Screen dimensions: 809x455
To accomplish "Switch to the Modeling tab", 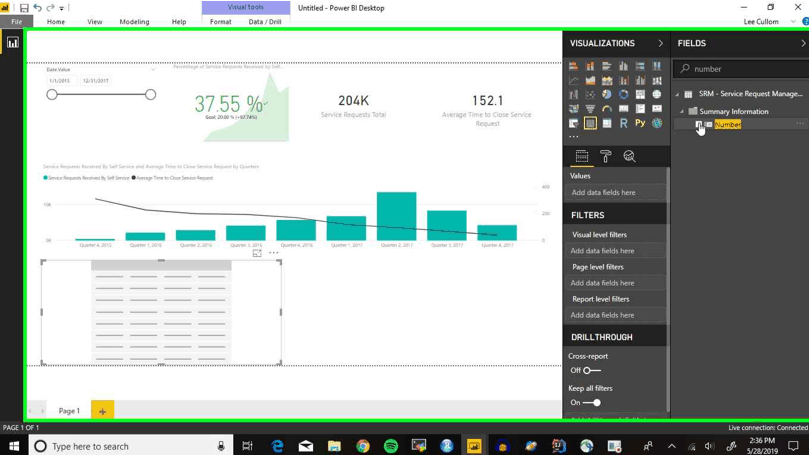I will click(x=134, y=22).
